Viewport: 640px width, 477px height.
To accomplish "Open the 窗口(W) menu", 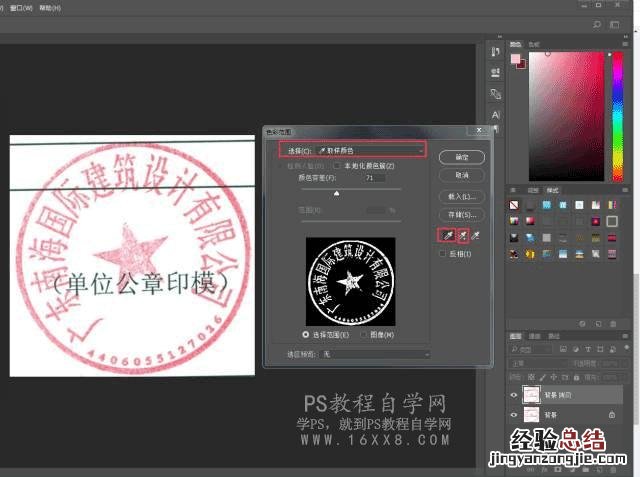I will (18, 7).
